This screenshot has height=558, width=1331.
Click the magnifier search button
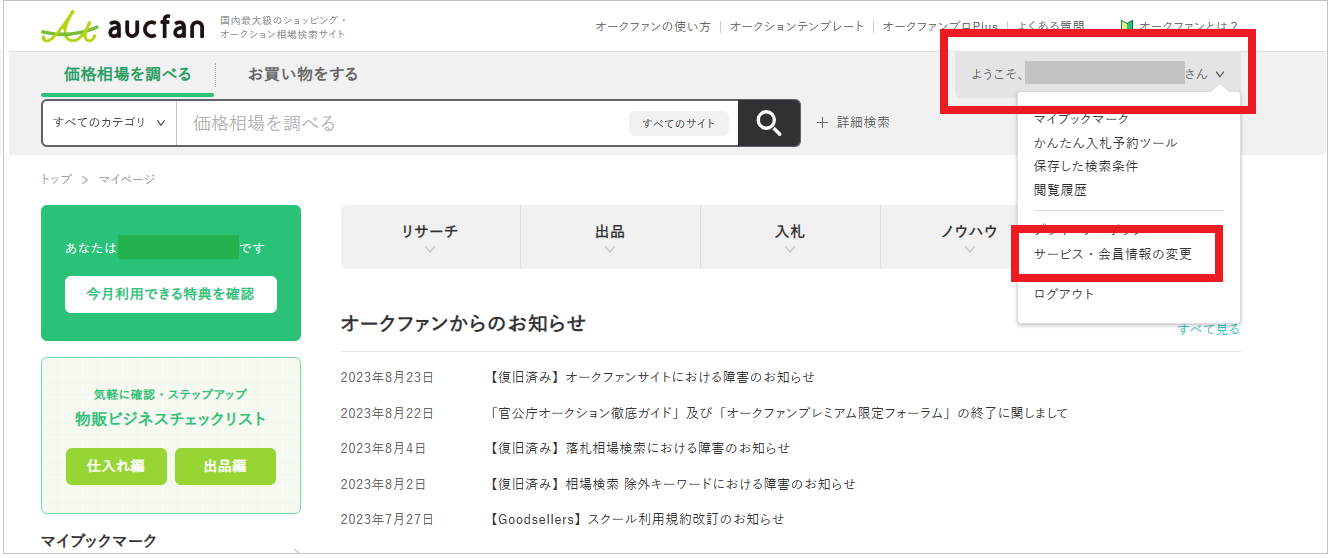(x=768, y=123)
